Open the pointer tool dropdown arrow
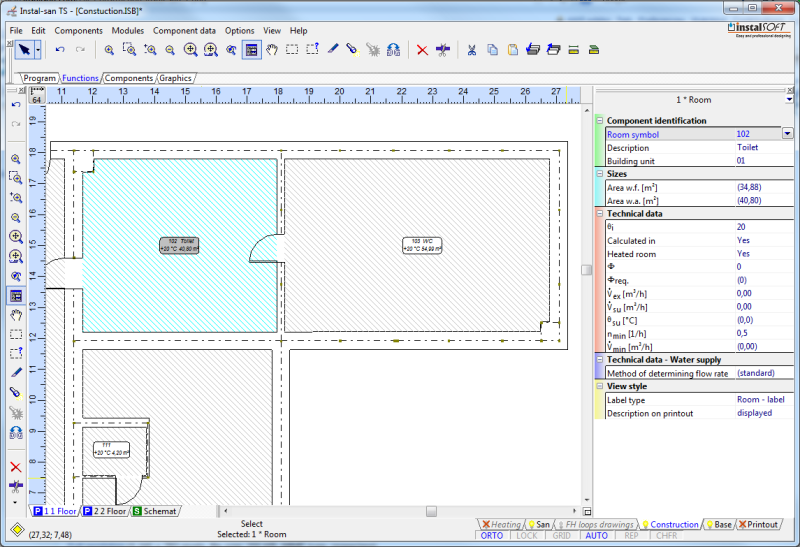The height and width of the screenshot is (547, 800). click(38, 50)
